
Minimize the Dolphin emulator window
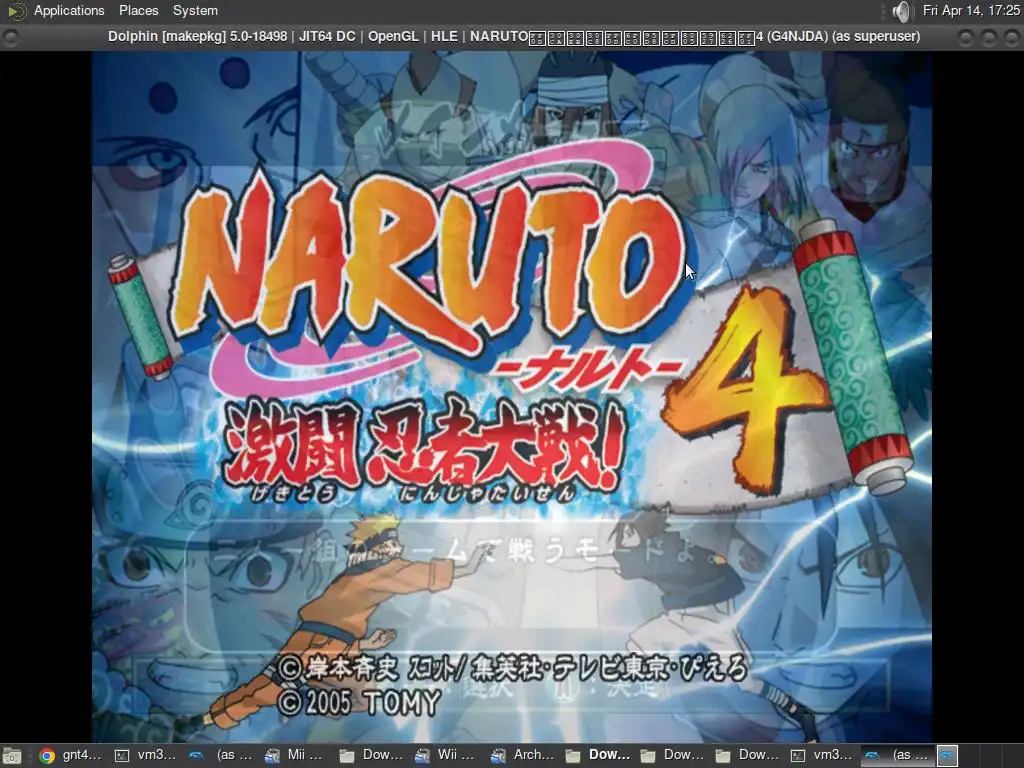click(x=966, y=38)
